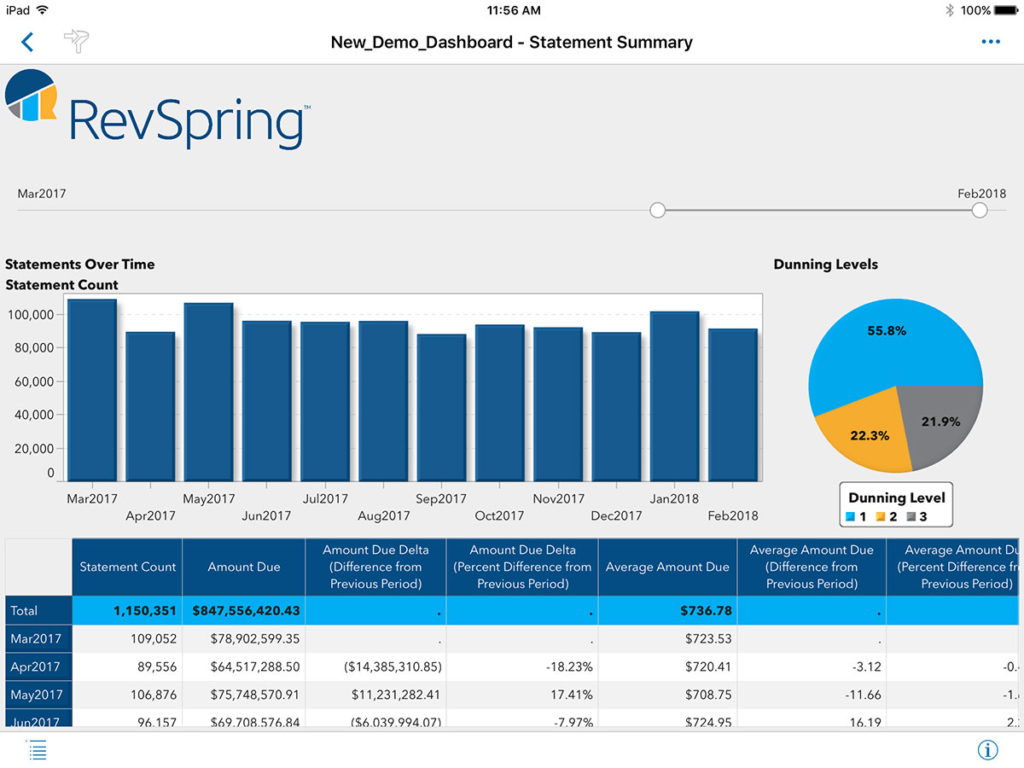Viewport: 1024px width, 768px height.
Task: Switch to the Statement Summary view title
Action: (512, 42)
